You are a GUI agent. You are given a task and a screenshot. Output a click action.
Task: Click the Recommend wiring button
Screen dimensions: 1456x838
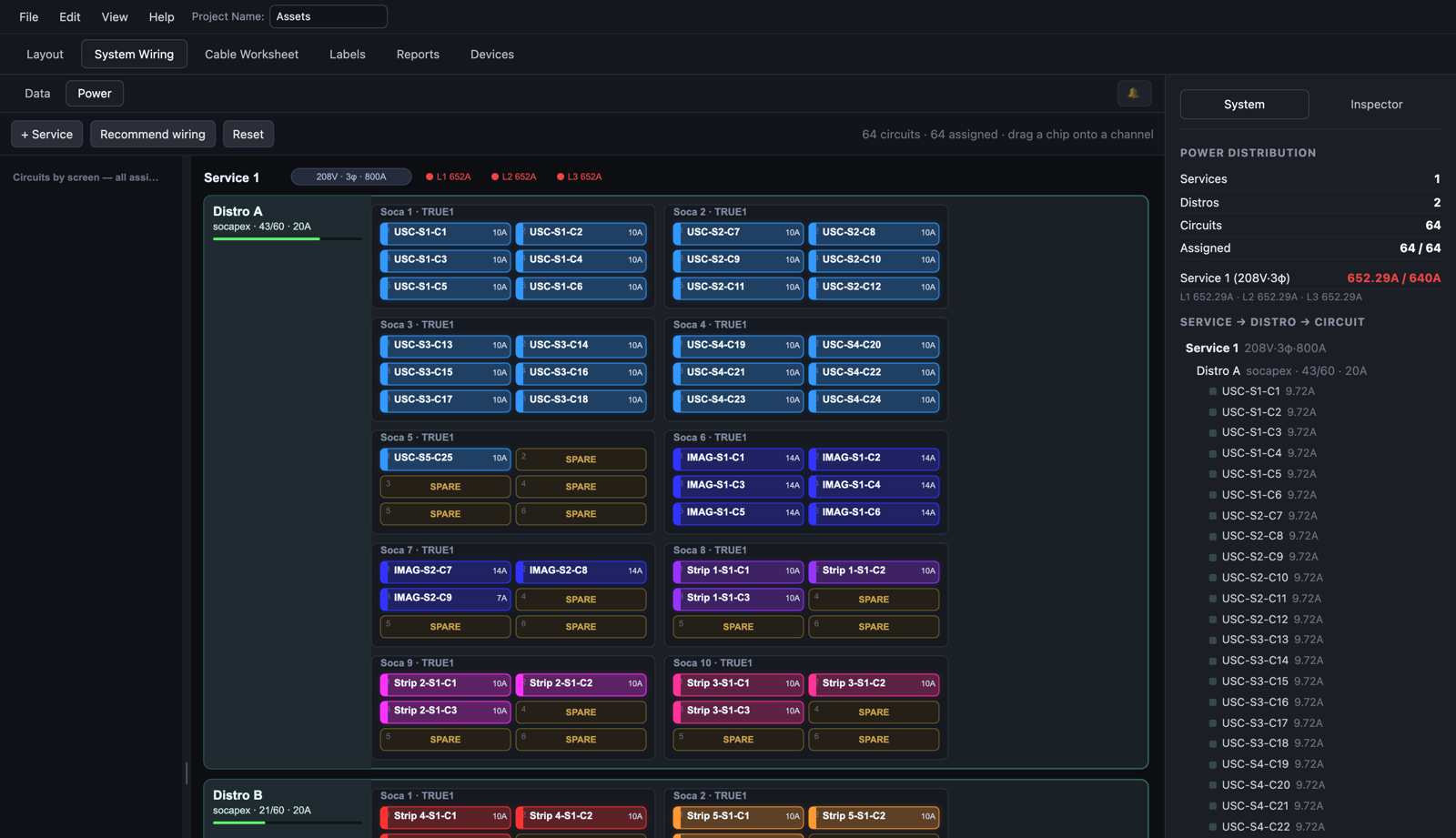pyautogui.click(x=153, y=134)
